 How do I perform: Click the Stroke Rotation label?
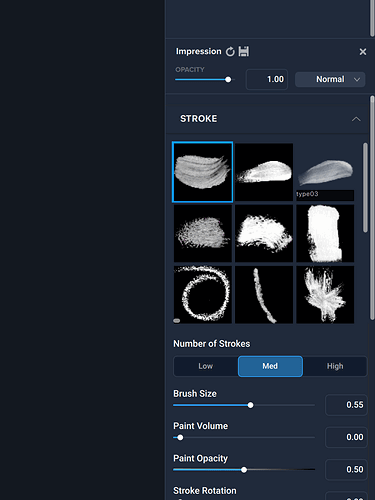pos(205,491)
